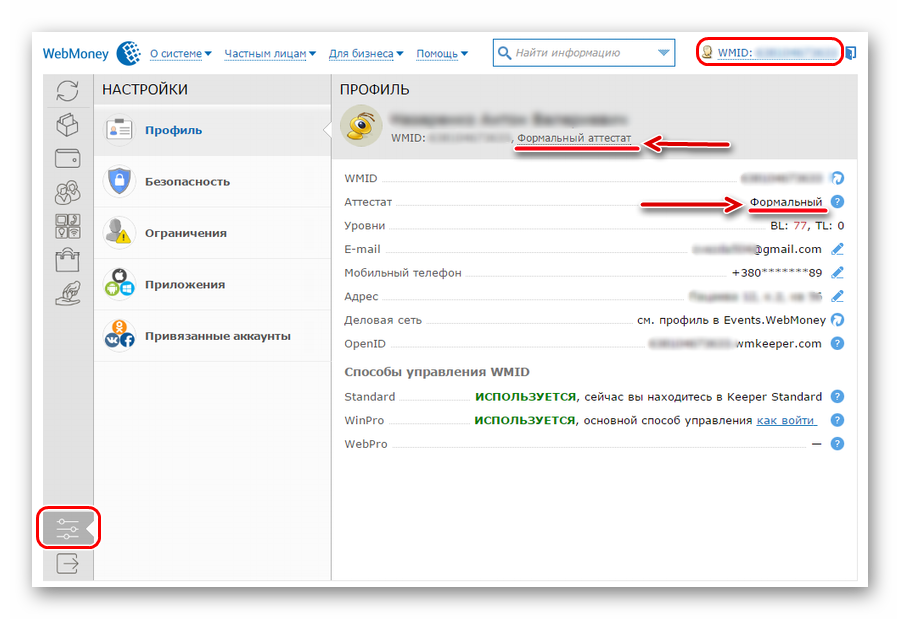
Task: Select the Приложения settings section
Action: click(x=212, y=284)
